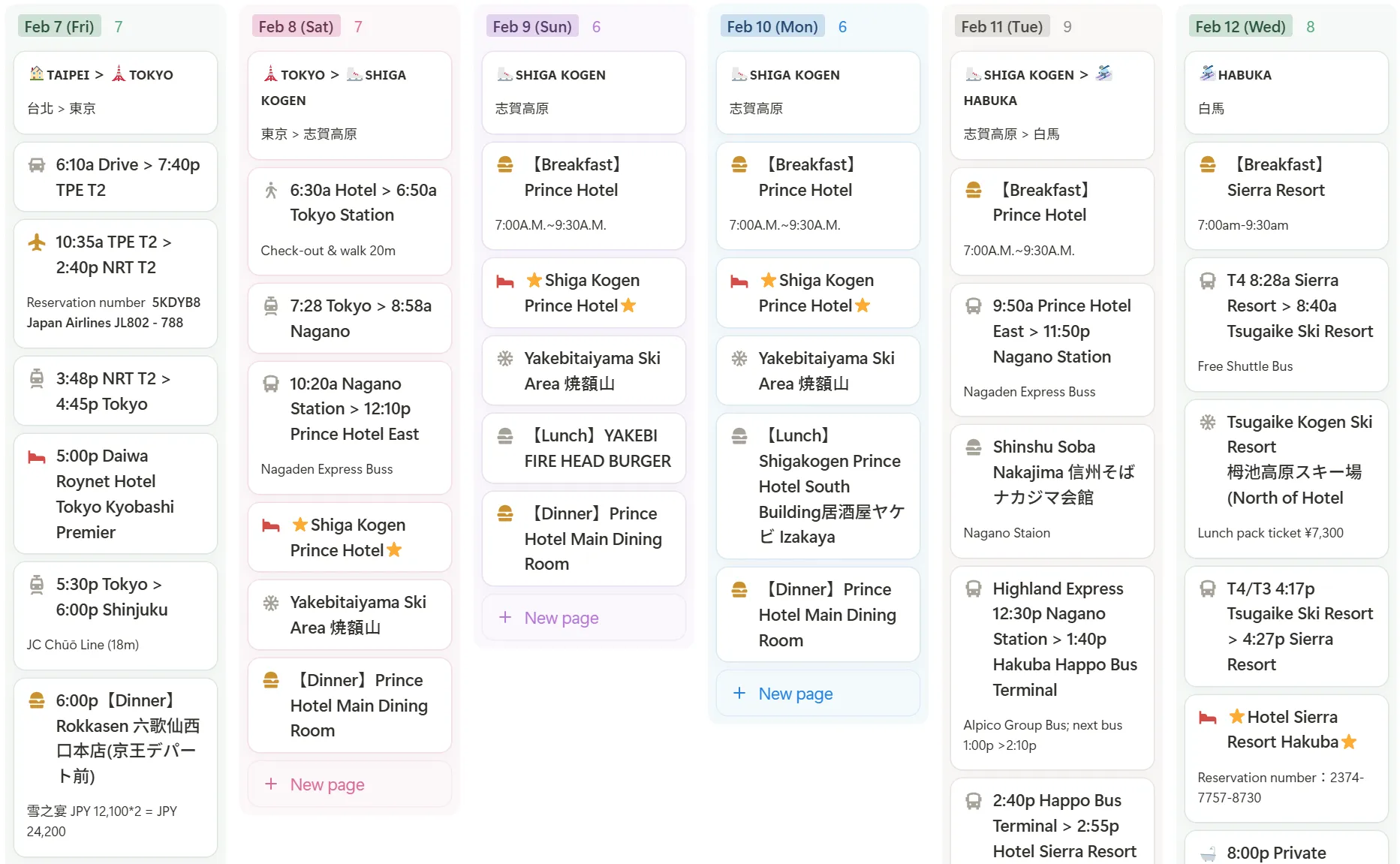Click the burger icon on the Shinshu Soba Nakajima card
The height and width of the screenshot is (864, 1400).
point(974,447)
